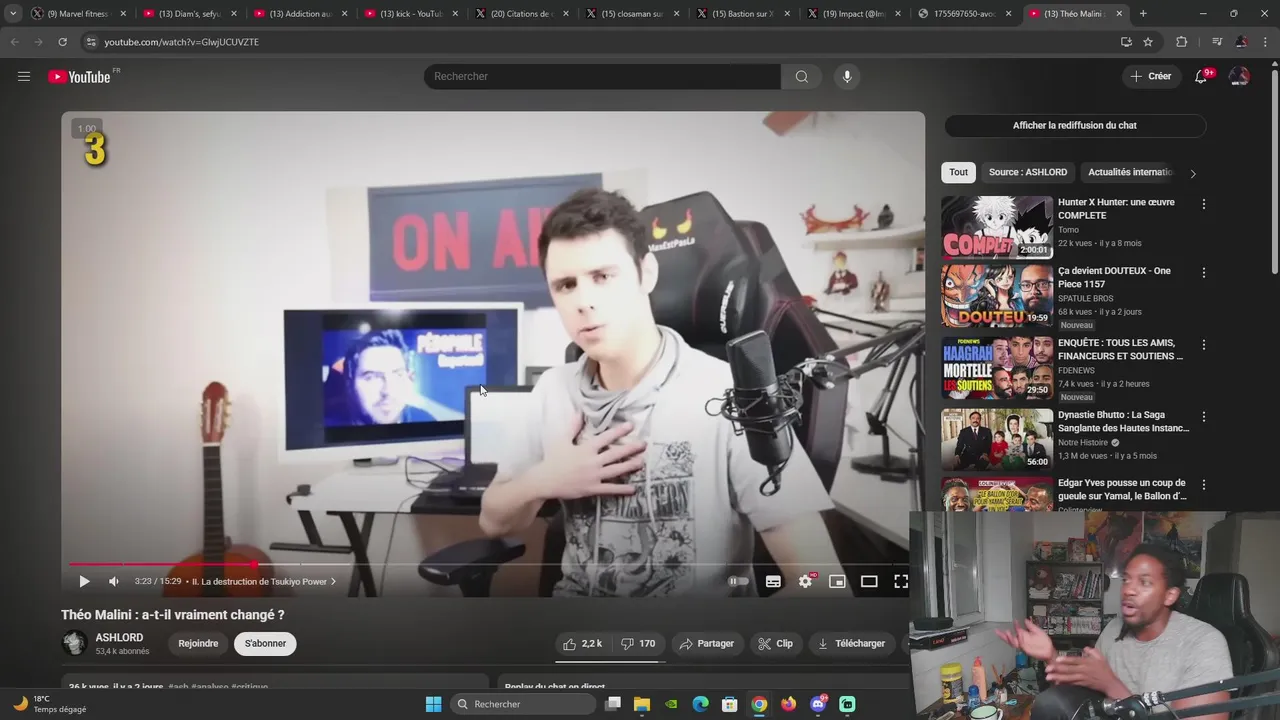Open options for ENQUÊTE FDENEWS video
The image size is (1280, 720).
pos(1204,344)
